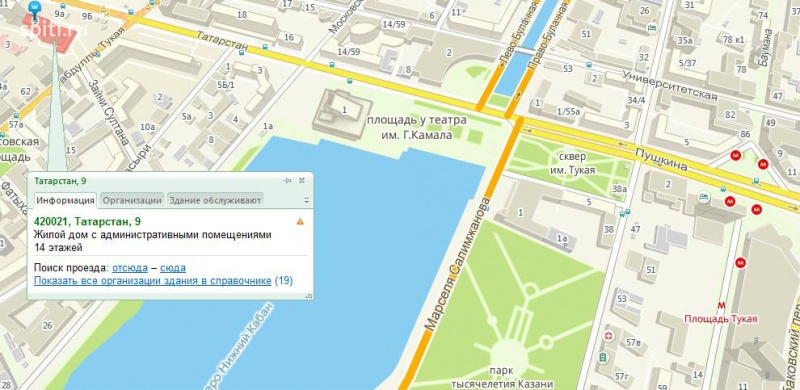Image resolution: width=800 pixels, height=390 pixels.
Task: Show all building organizations in directory
Action: pos(153,281)
